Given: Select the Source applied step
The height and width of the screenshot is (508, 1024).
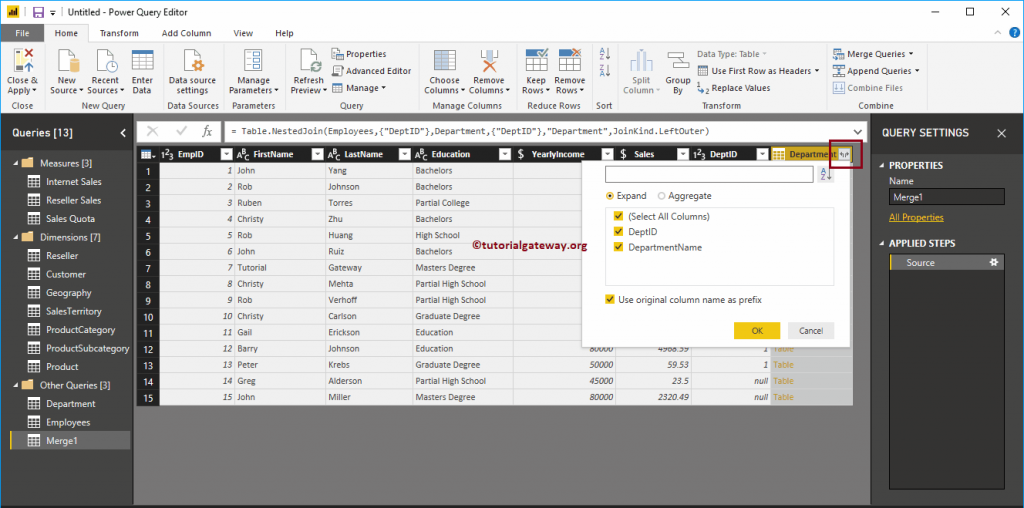Looking at the screenshot, I should (x=946, y=262).
